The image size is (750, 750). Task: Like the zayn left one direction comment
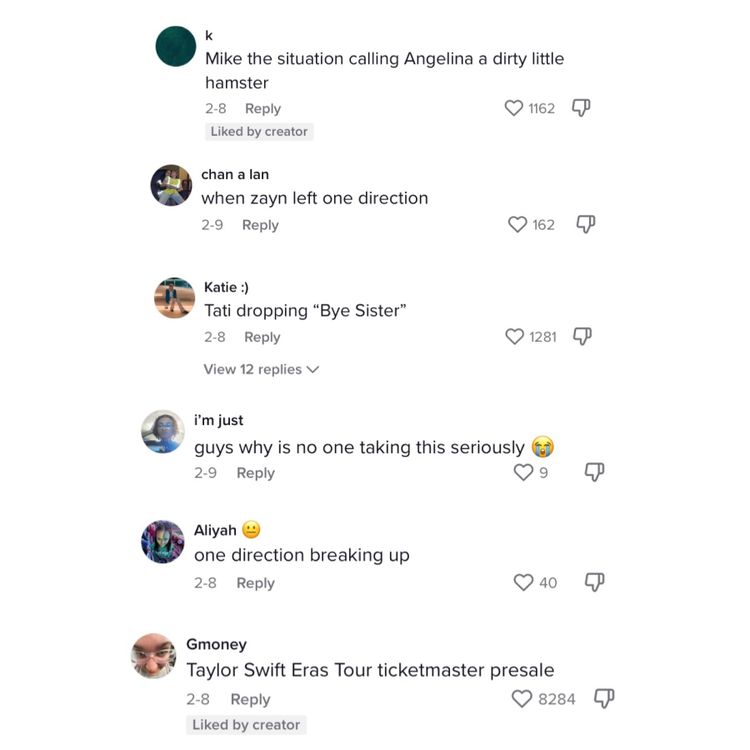(517, 225)
